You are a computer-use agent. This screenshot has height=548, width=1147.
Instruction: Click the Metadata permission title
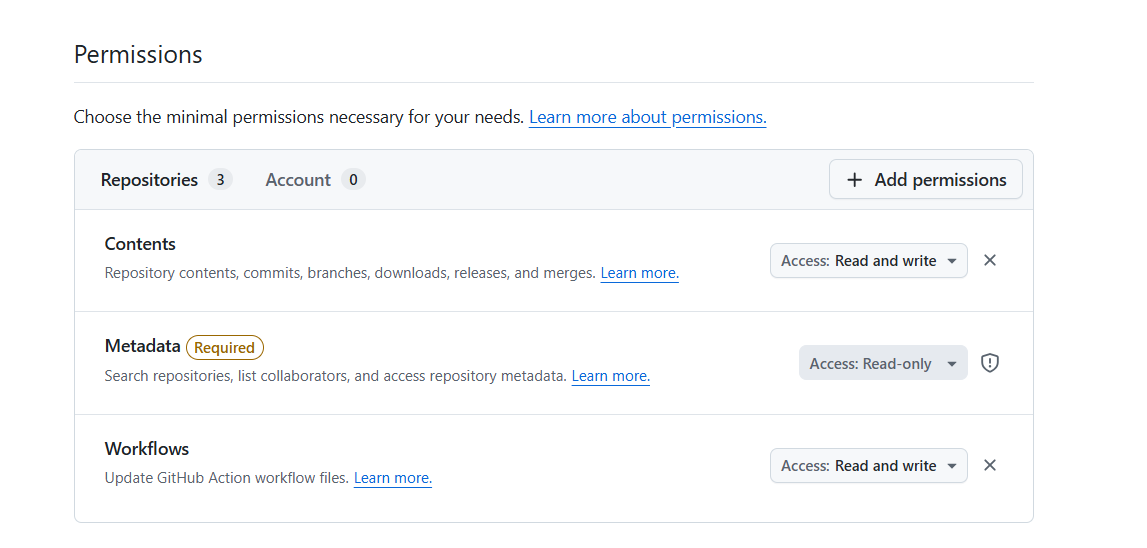click(142, 346)
